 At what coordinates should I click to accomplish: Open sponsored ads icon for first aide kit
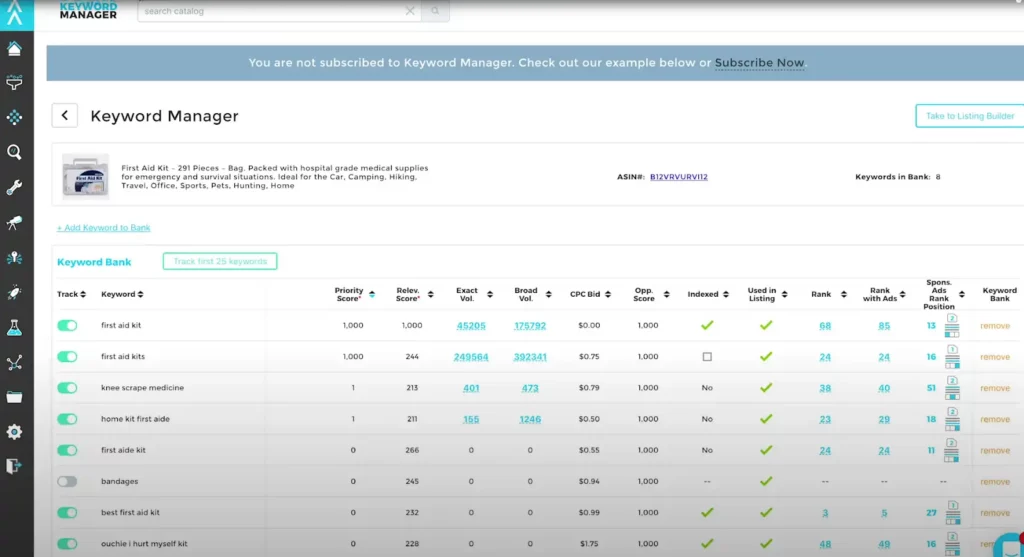tap(952, 451)
